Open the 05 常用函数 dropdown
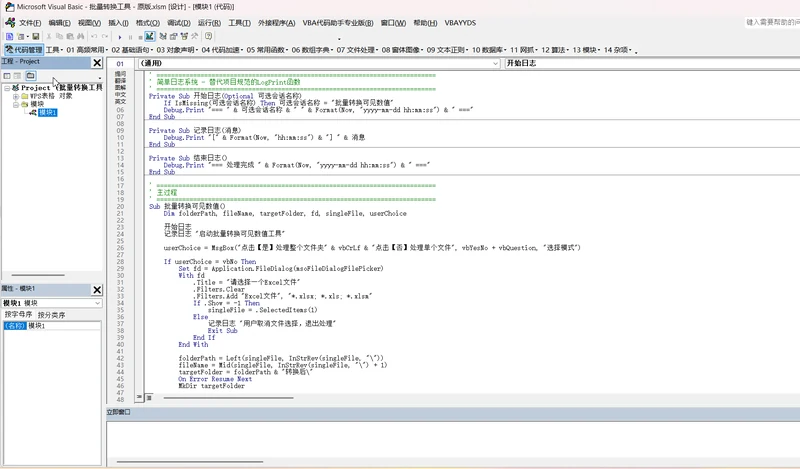The width and height of the screenshot is (800, 469). point(267,50)
